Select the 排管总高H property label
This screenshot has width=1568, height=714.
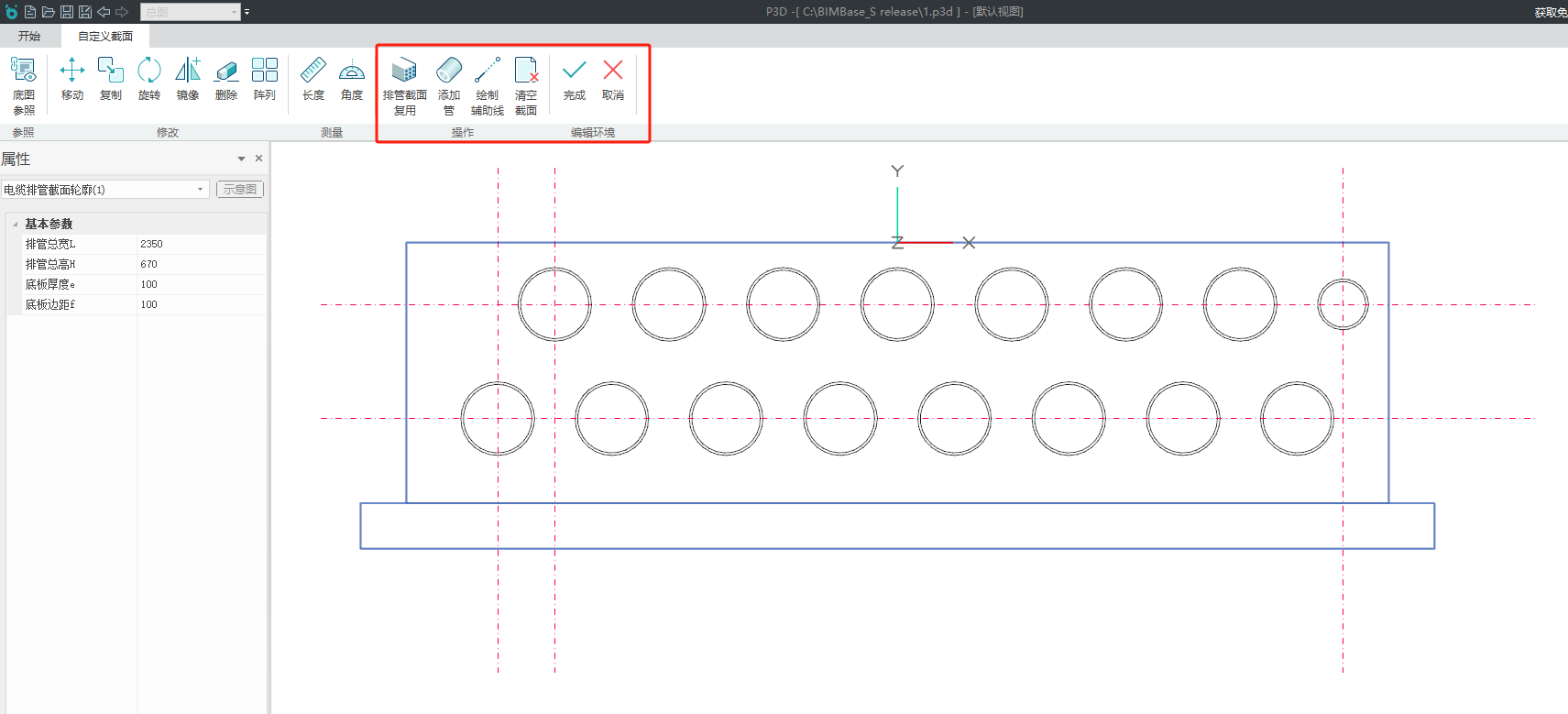tap(50, 264)
